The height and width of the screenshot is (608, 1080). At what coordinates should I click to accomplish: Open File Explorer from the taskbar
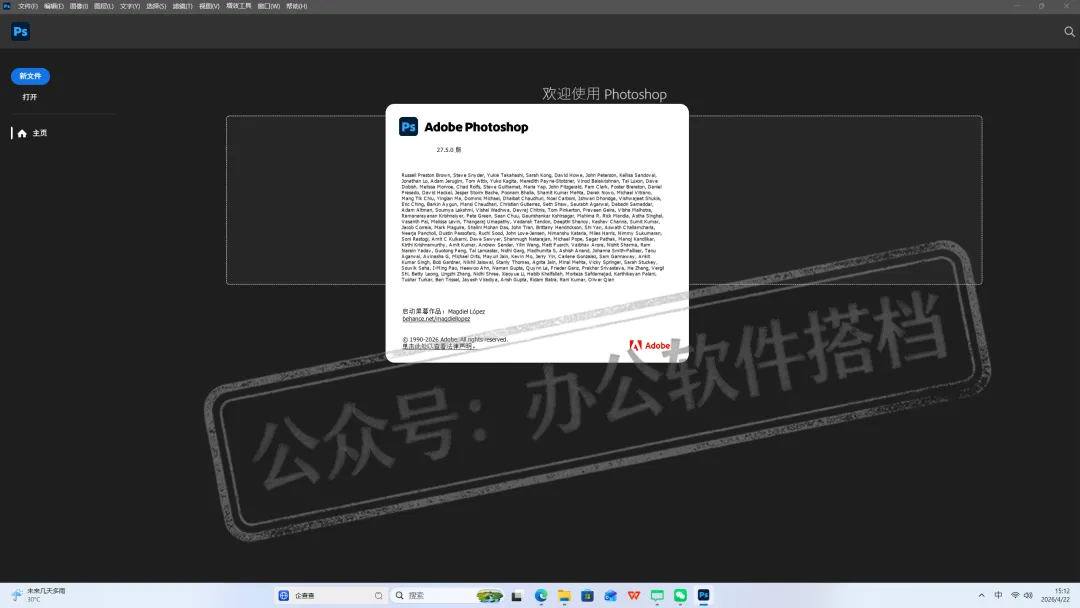pyautogui.click(x=564, y=596)
